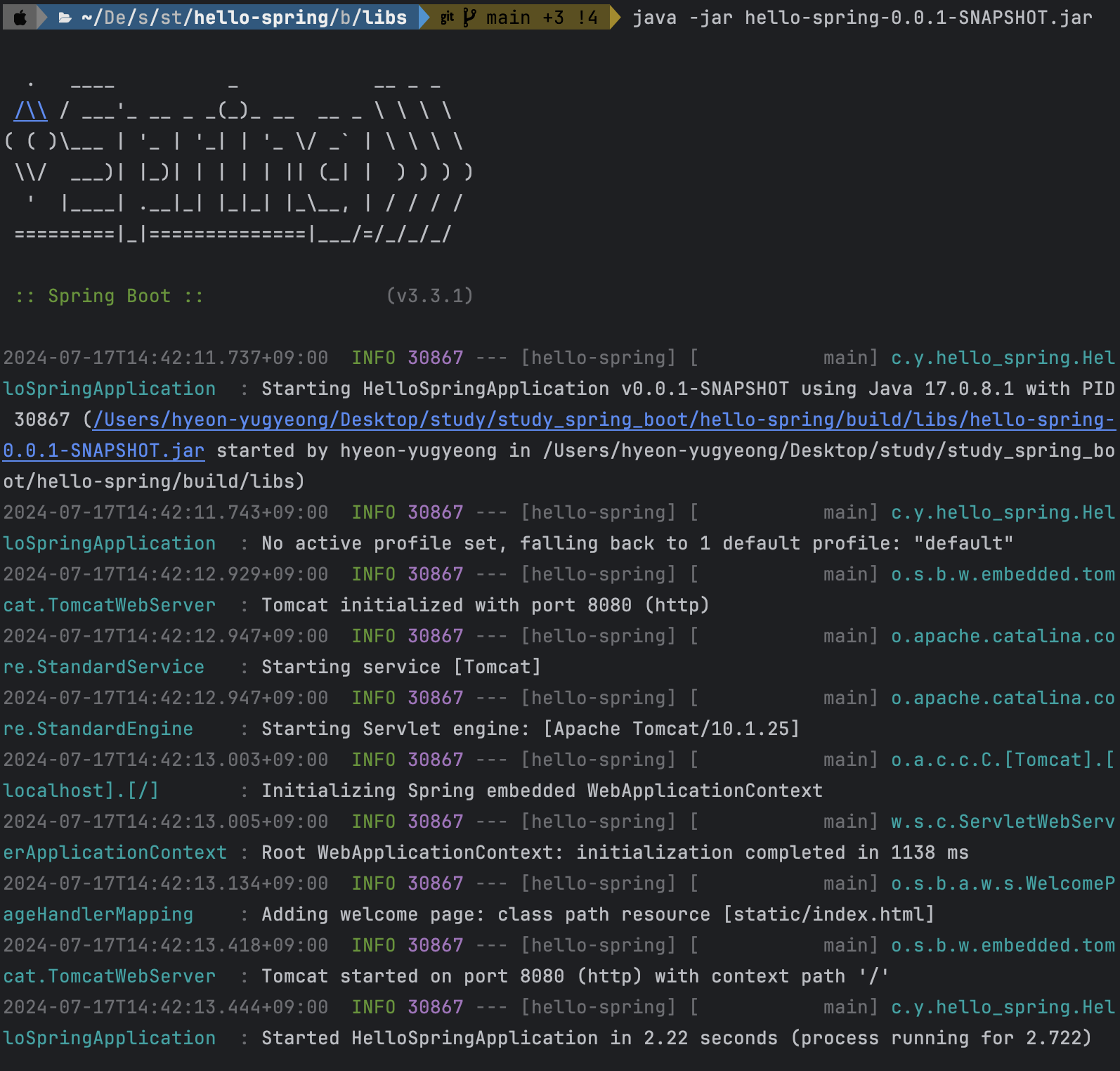
Task: Click logger prefix 'o.s.b.a.w.s.WelcomeP'
Action: coord(1003,883)
